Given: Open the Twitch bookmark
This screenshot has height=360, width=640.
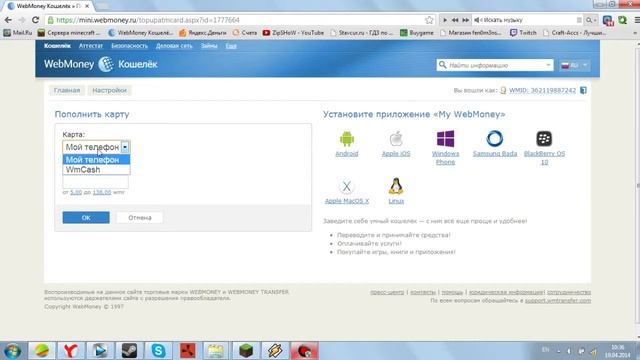Looking at the screenshot, I should click(523, 33).
